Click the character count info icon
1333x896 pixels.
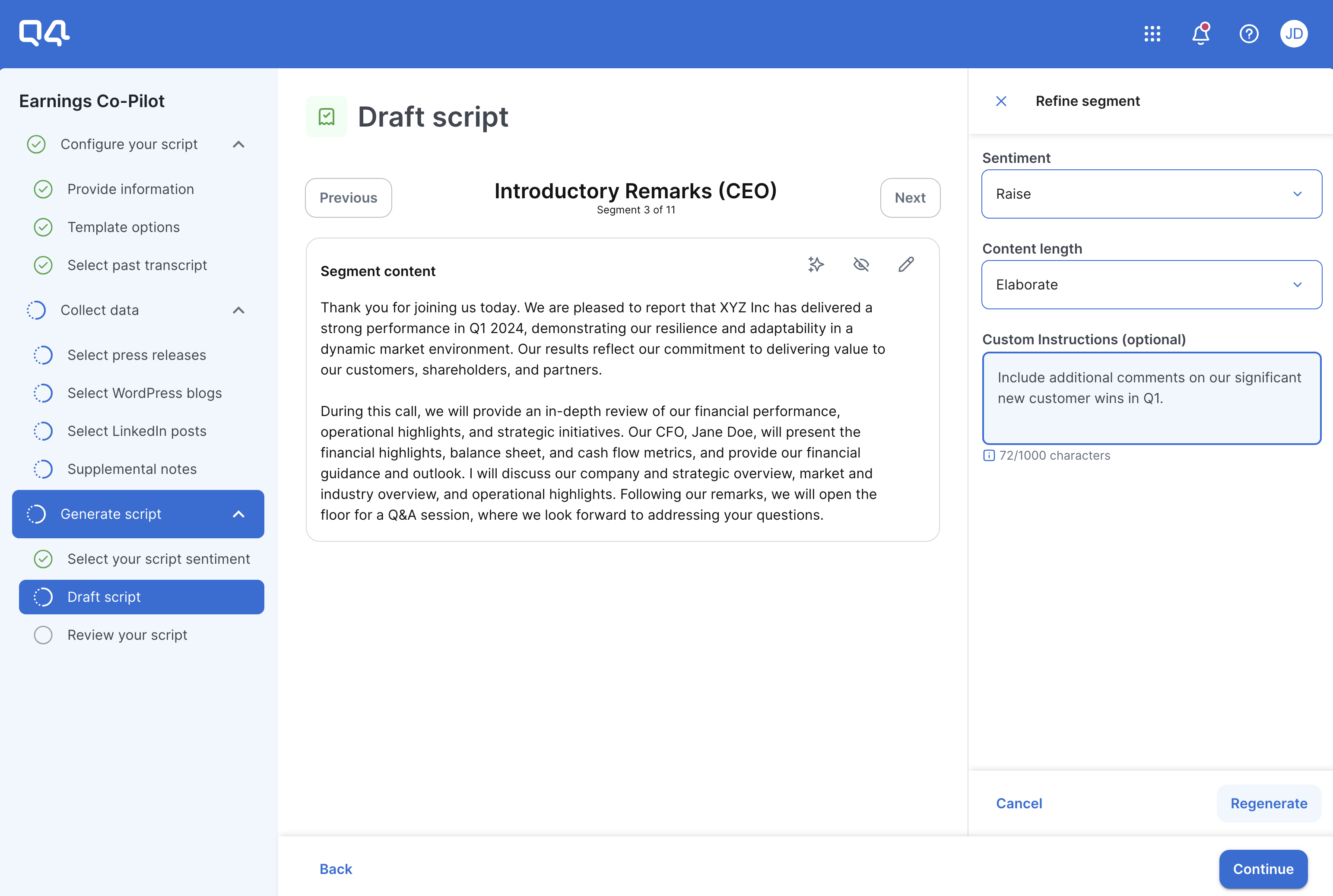(989, 455)
